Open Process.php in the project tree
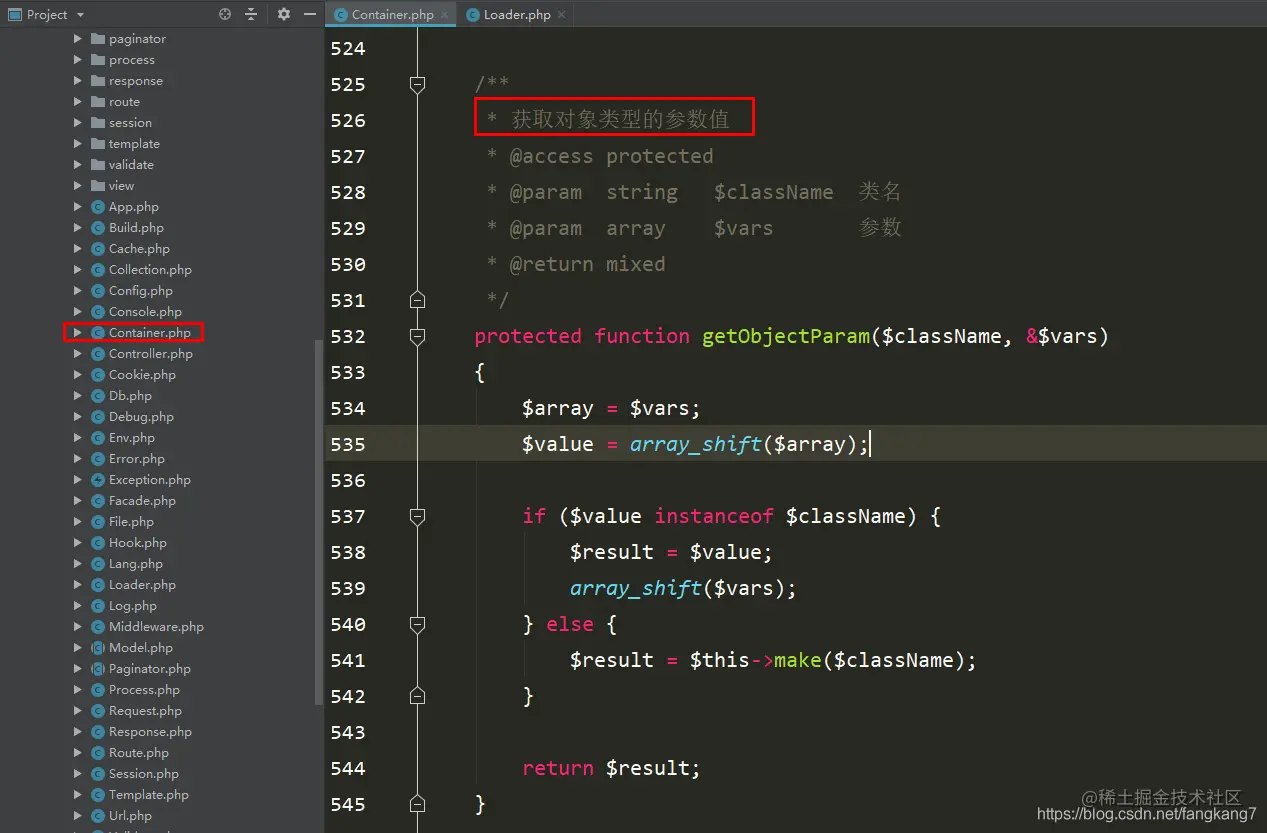This screenshot has height=833, width=1267. pyautogui.click(x=144, y=690)
